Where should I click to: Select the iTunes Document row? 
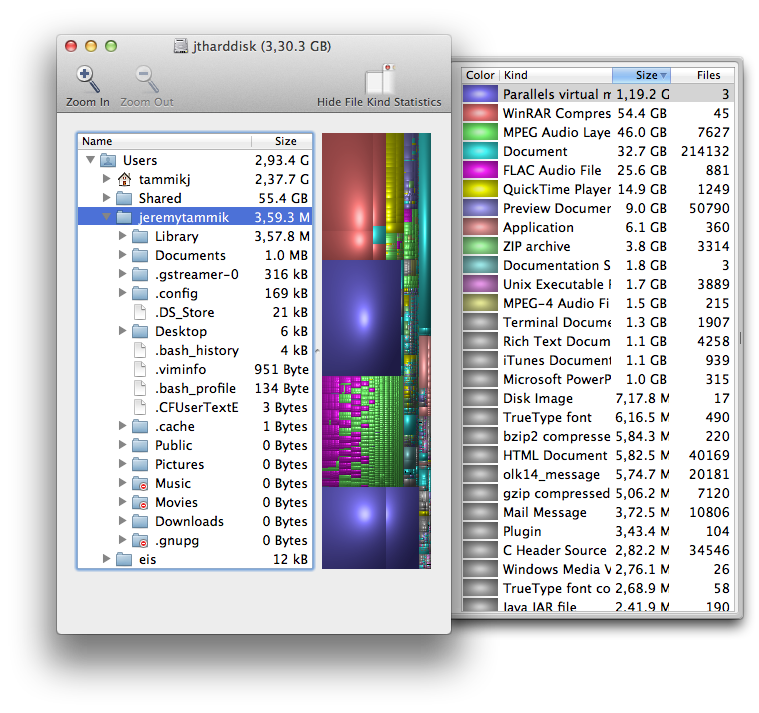click(598, 360)
